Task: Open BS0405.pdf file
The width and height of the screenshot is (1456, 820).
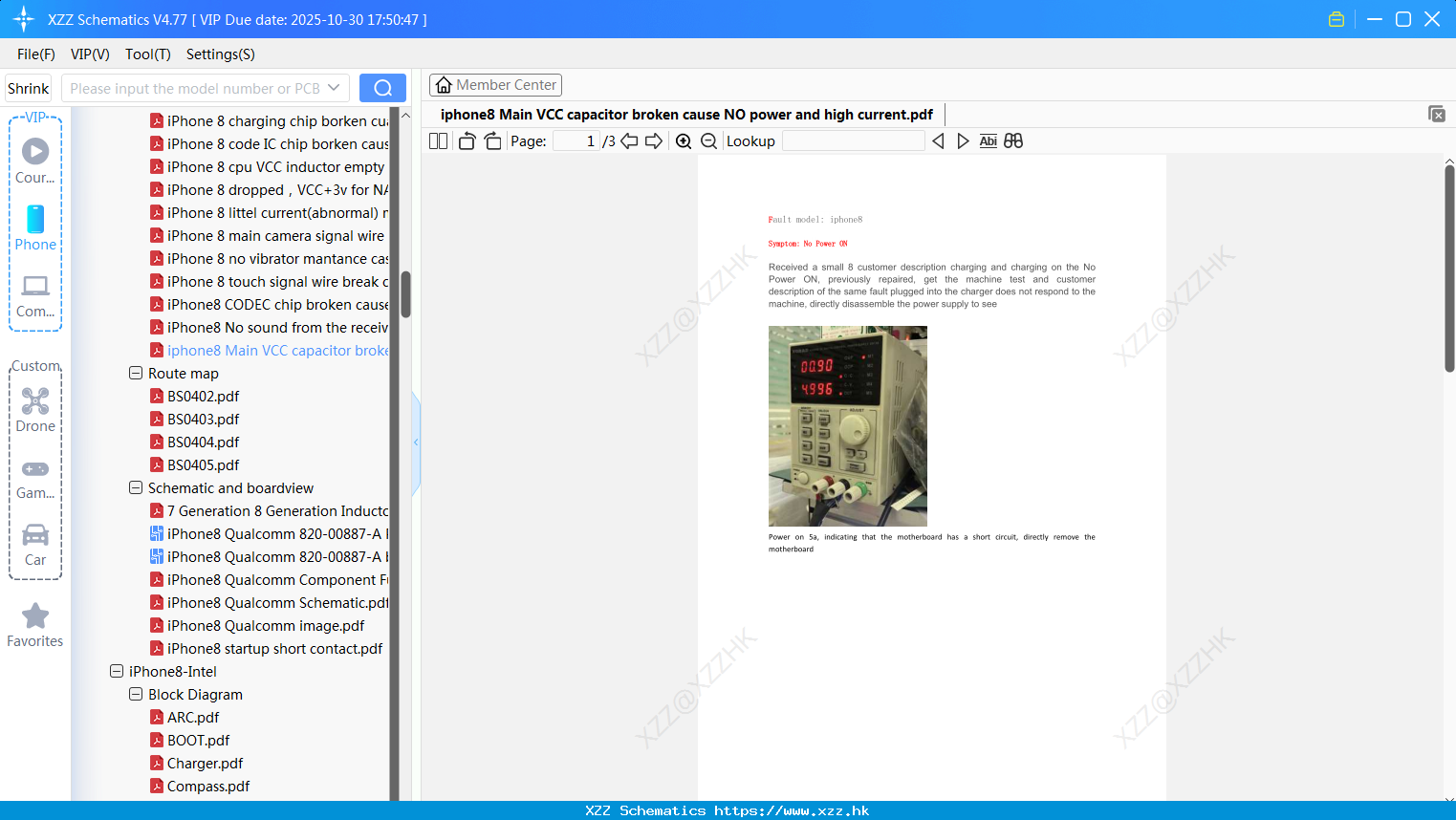Action: coord(195,464)
